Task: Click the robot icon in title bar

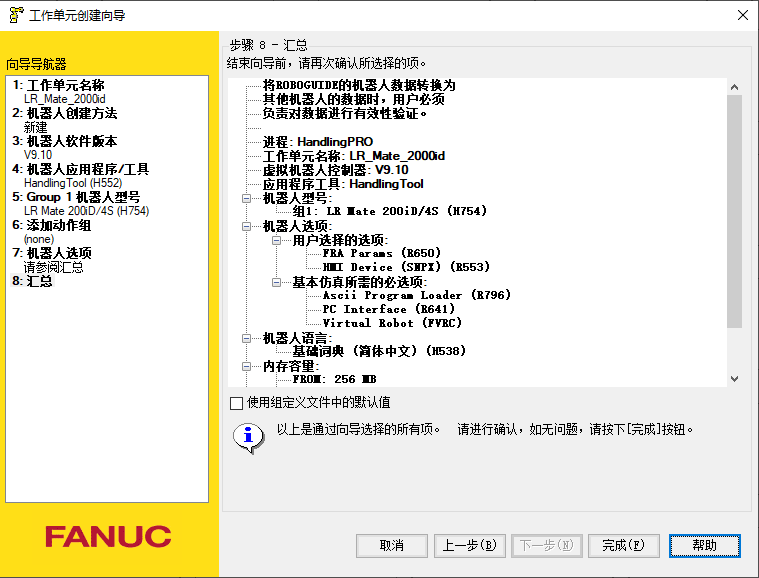Action: pyautogui.click(x=16, y=15)
